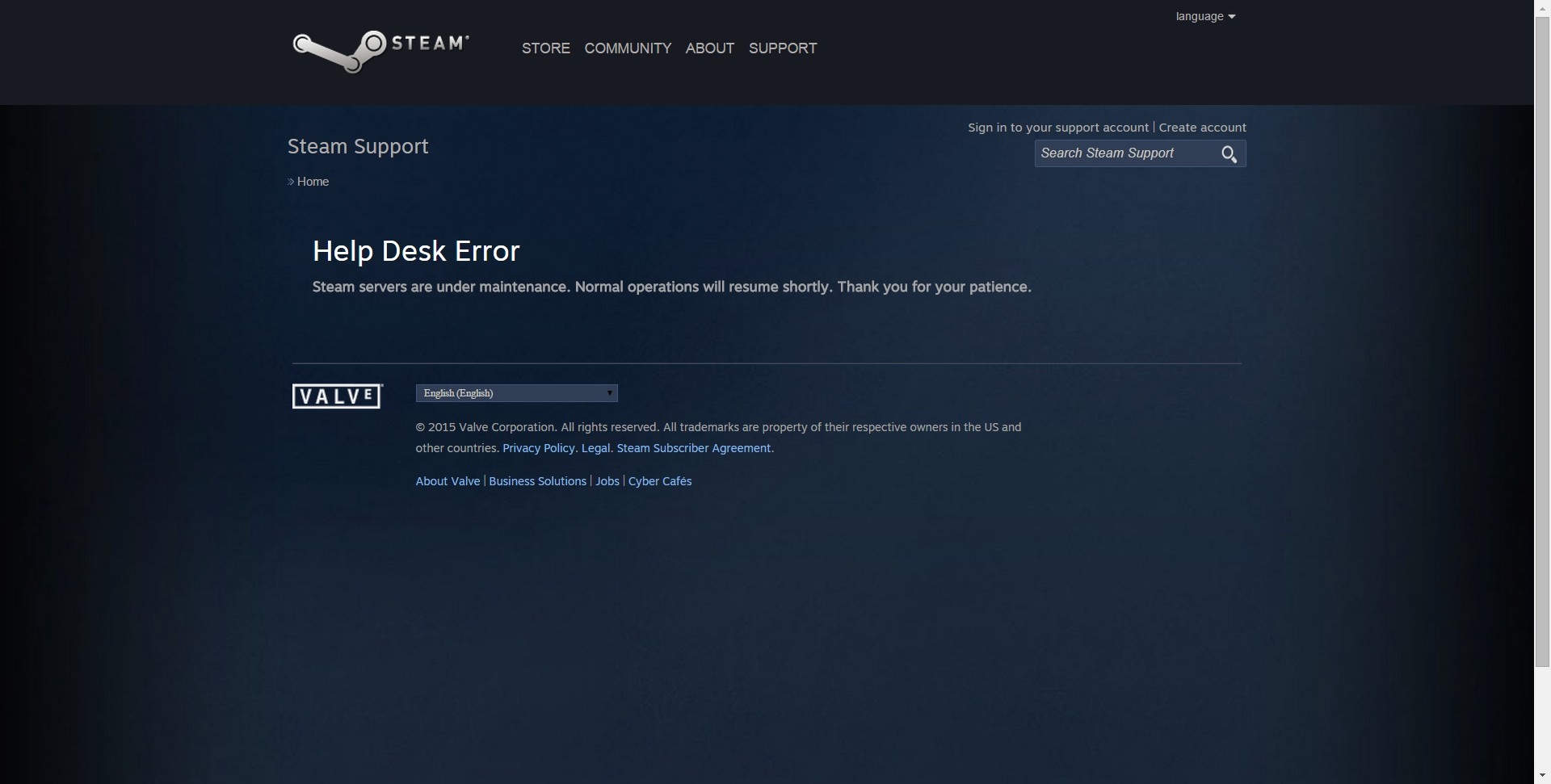Click the Help Desk Error title
1551x784 pixels.
[416, 251]
